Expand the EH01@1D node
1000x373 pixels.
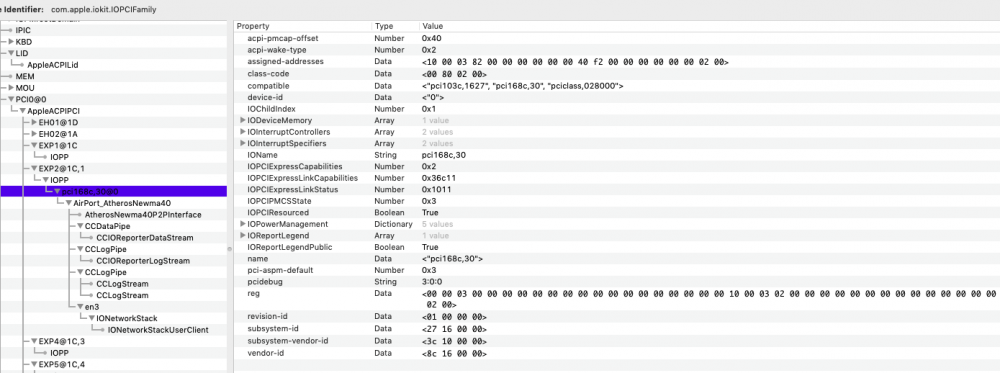click(x=34, y=122)
